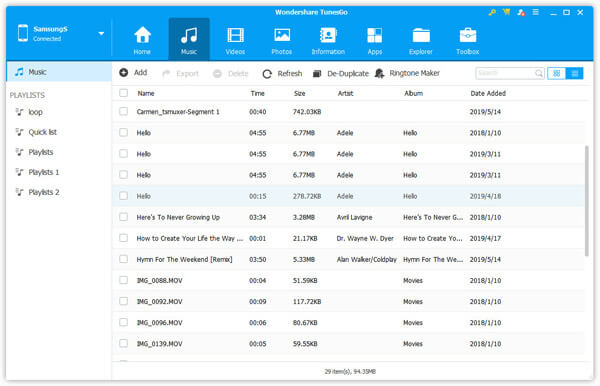Click the key registration icon
Viewport: 600px width, 386px height.
[492, 12]
